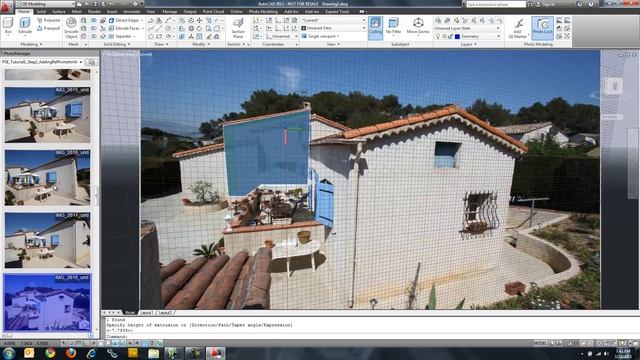This screenshot has width=640, height=360.
Task: Click the AutoCAD taskbar icon
Action: point(215,353)
